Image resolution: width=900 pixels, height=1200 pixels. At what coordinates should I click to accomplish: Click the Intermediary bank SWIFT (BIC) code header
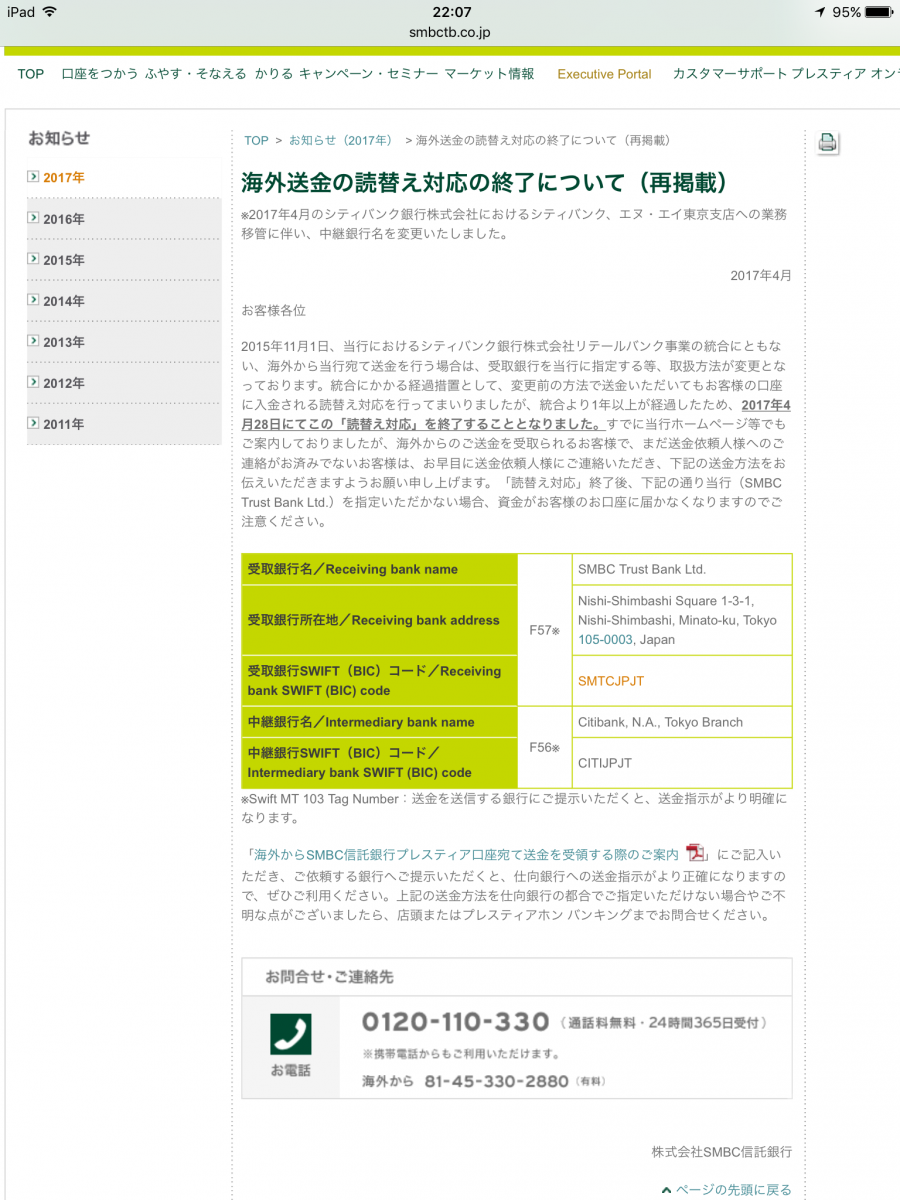[380, 763]
